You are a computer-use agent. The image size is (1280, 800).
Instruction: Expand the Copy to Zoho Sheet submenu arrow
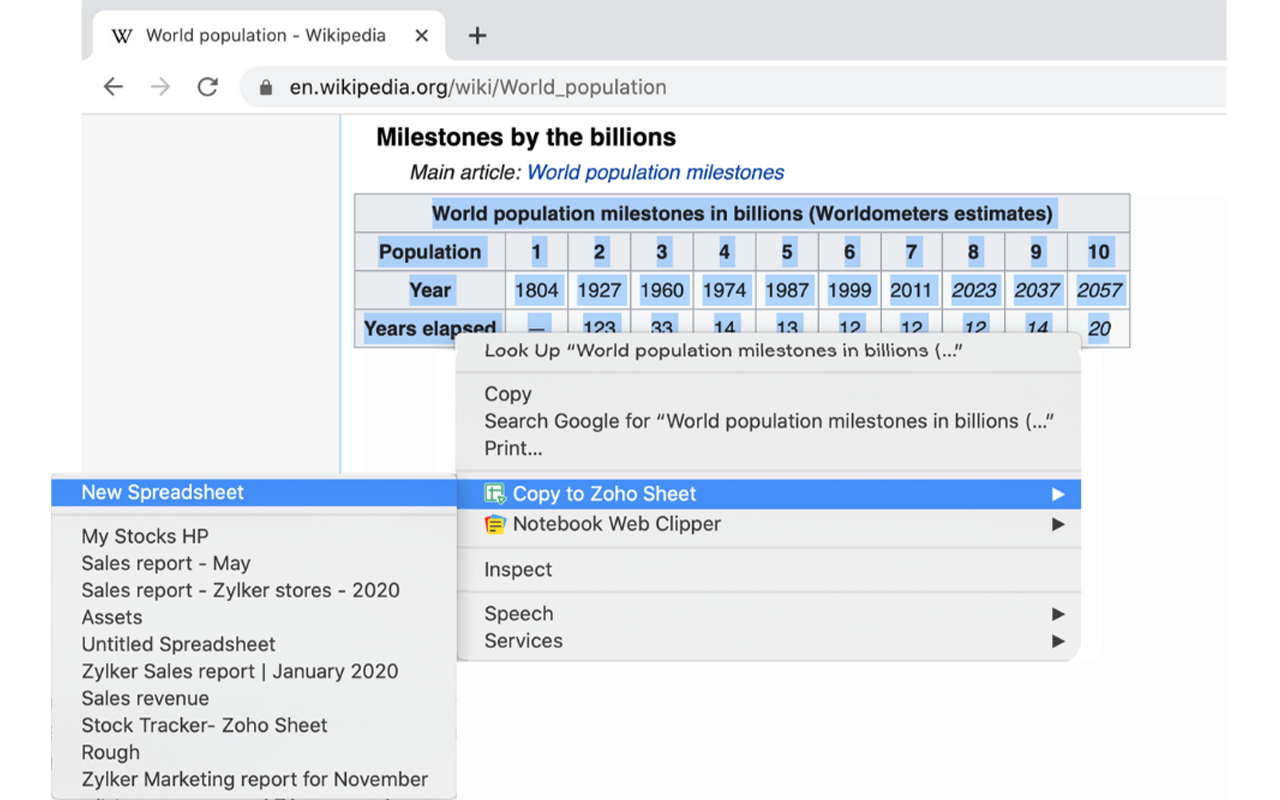[1058, 494]
